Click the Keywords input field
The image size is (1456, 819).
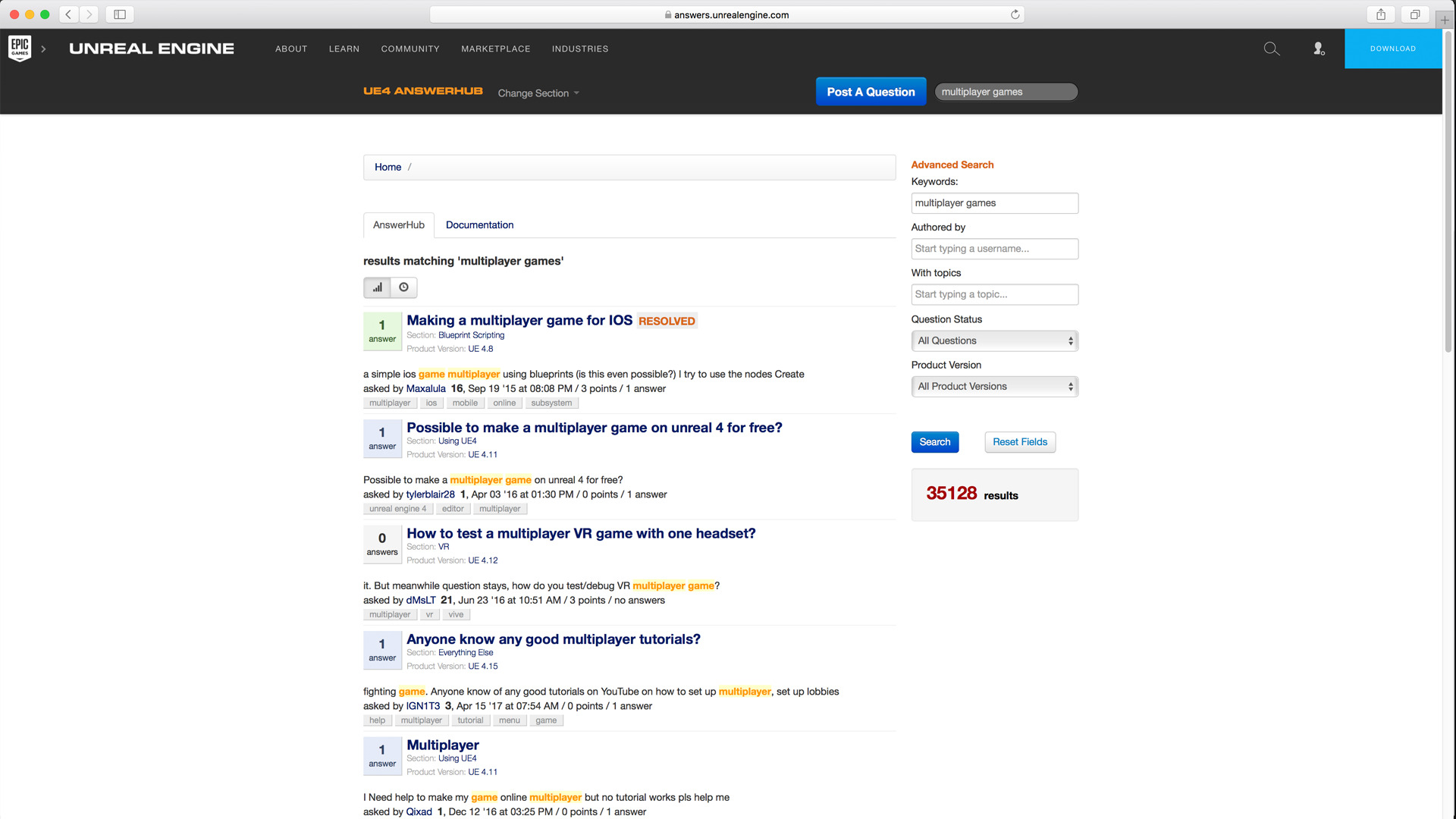click(994, 202)
